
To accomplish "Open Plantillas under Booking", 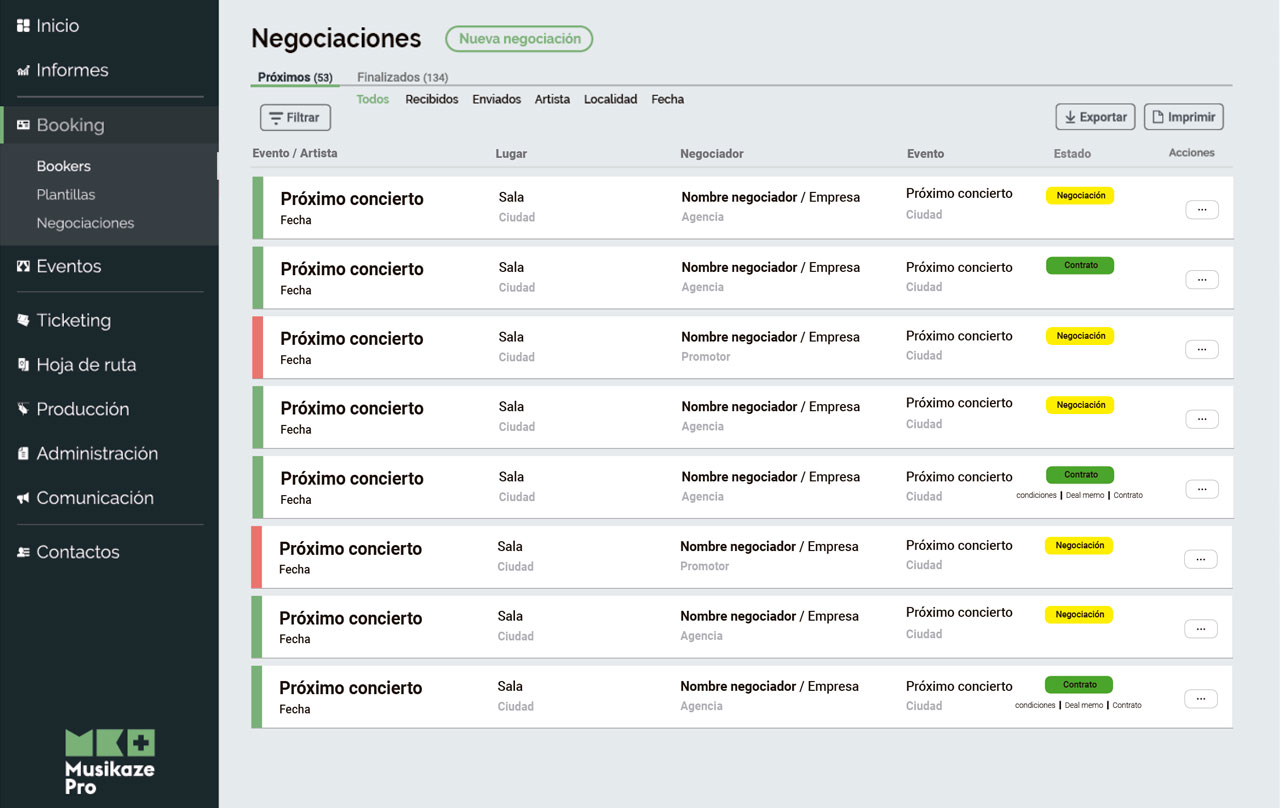I will click(66, 195).
